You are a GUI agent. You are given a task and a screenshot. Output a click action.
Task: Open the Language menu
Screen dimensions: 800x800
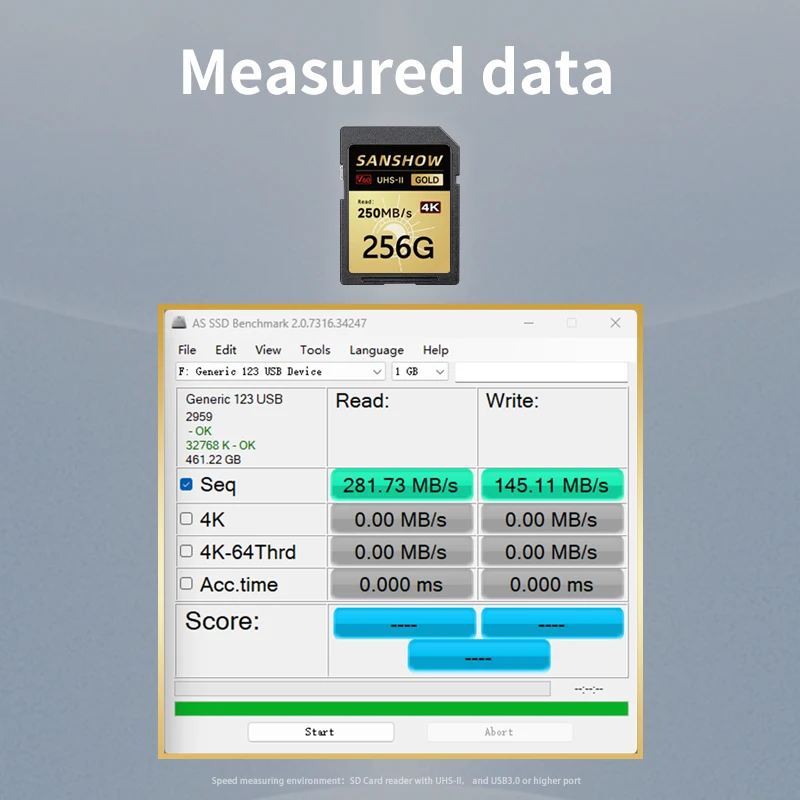[376, 350]
